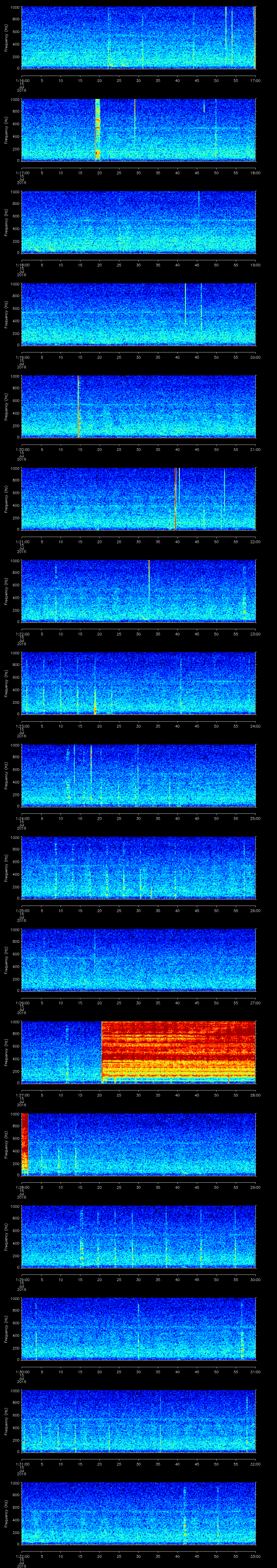Click the 1:28:00 start time label

pyautogui.click(x=22, y=1187)
